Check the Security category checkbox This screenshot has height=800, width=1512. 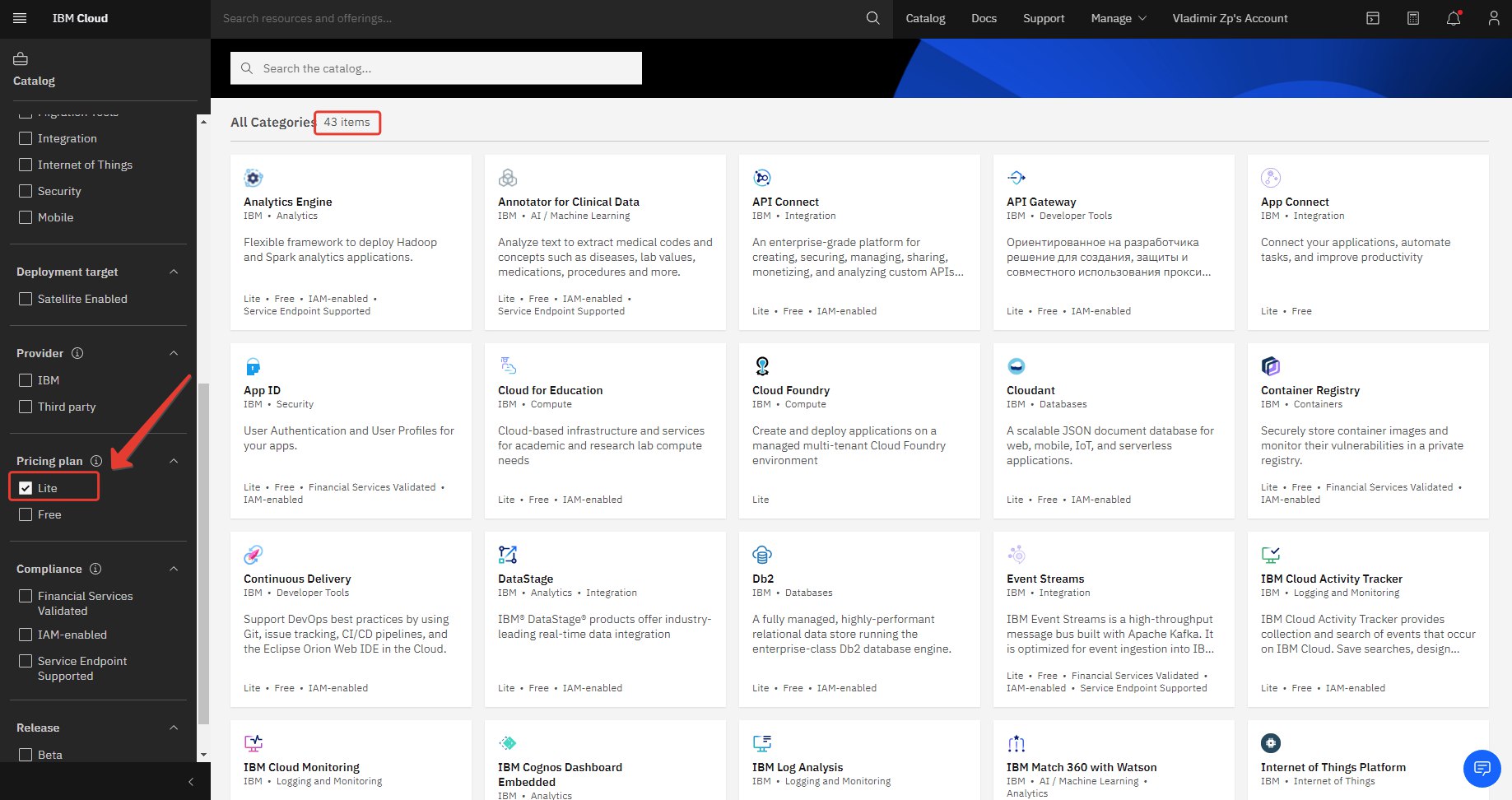26,191
